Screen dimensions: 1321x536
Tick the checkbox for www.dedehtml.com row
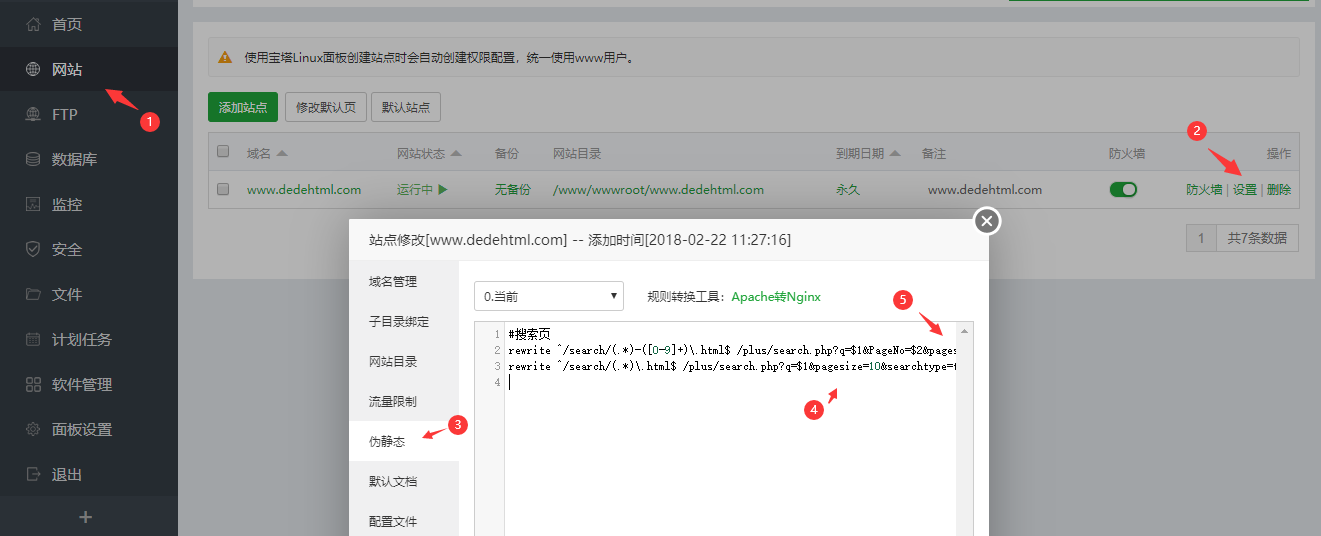point(223,189)
